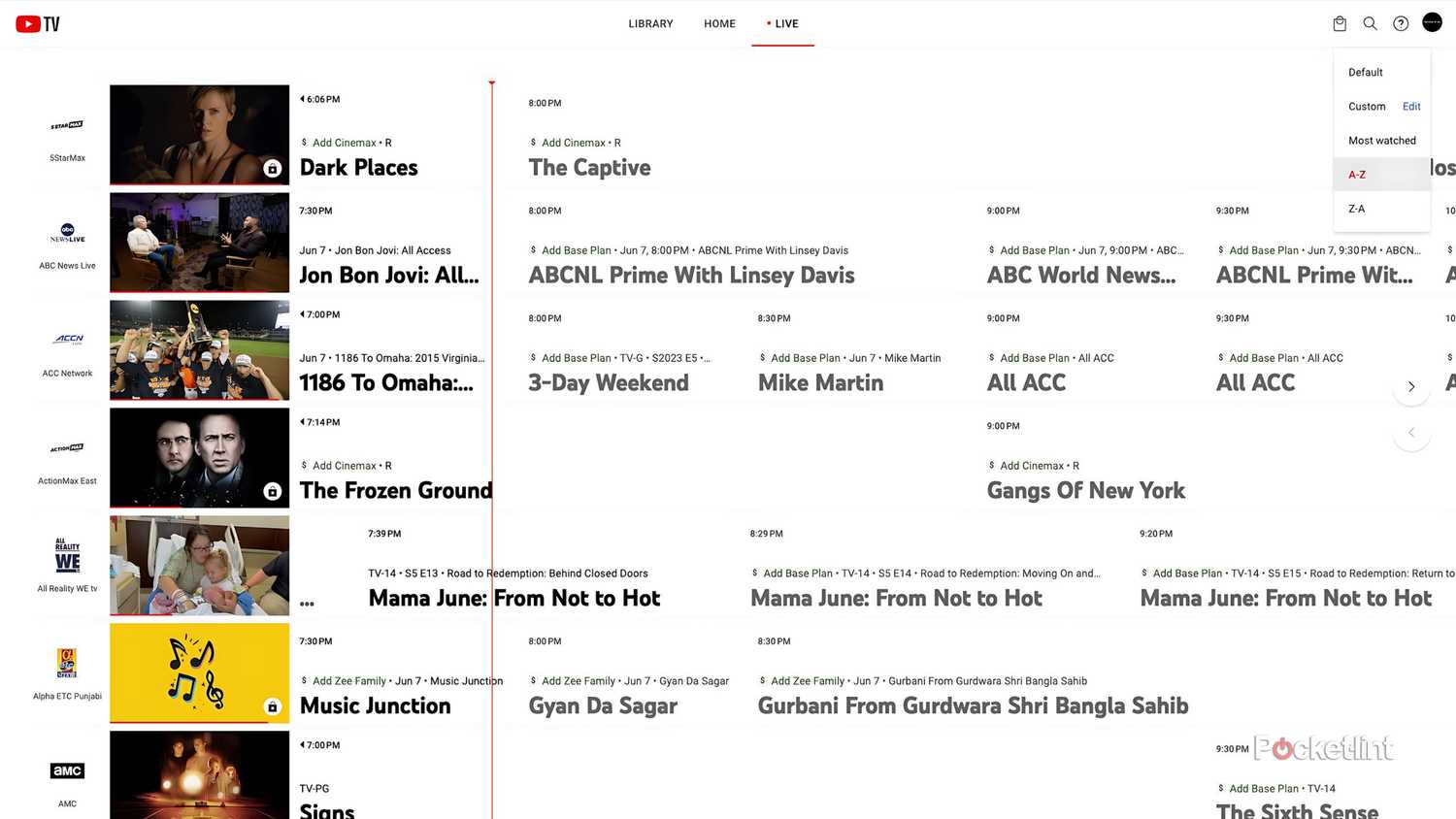Click Add Base Plan for ABC World News
Viewport: 1456px width, 819px height.
[1037, 250]
